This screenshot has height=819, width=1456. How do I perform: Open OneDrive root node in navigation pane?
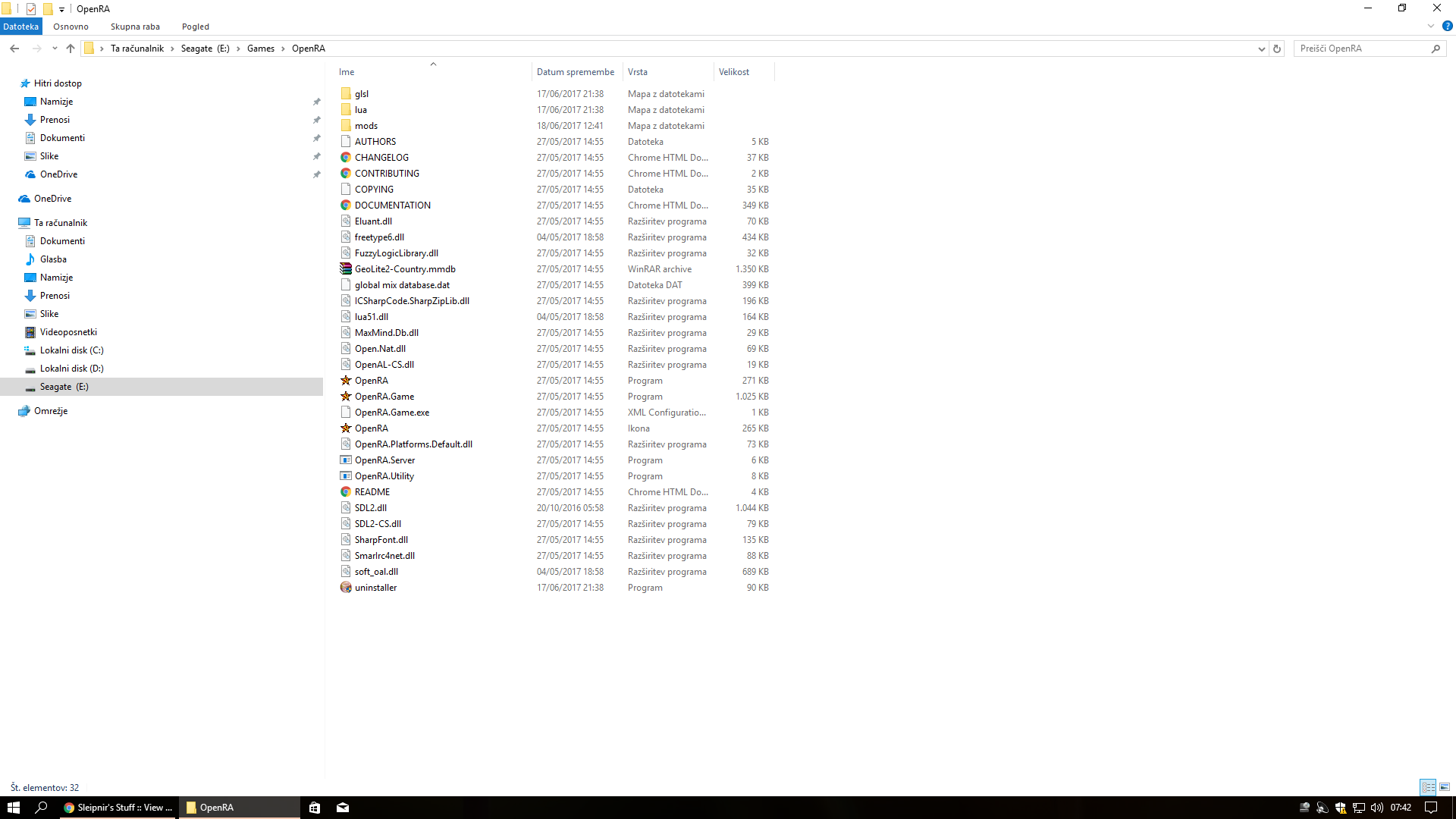coord(52,199)
